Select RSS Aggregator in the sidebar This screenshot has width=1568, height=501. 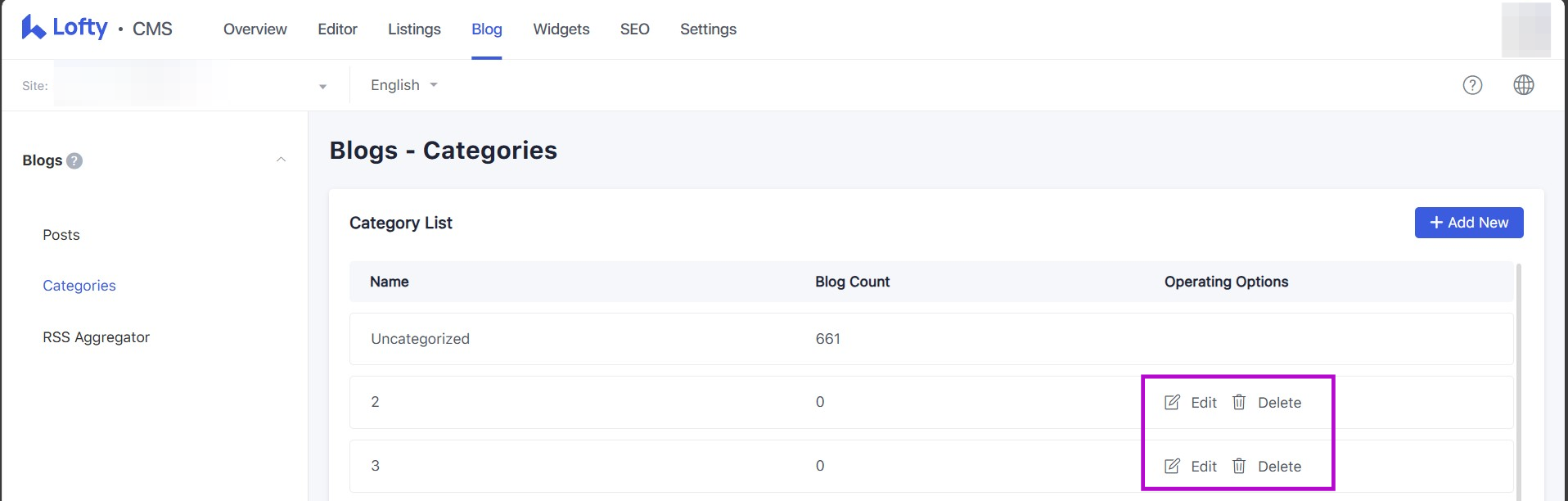click(x=96, y=337)
